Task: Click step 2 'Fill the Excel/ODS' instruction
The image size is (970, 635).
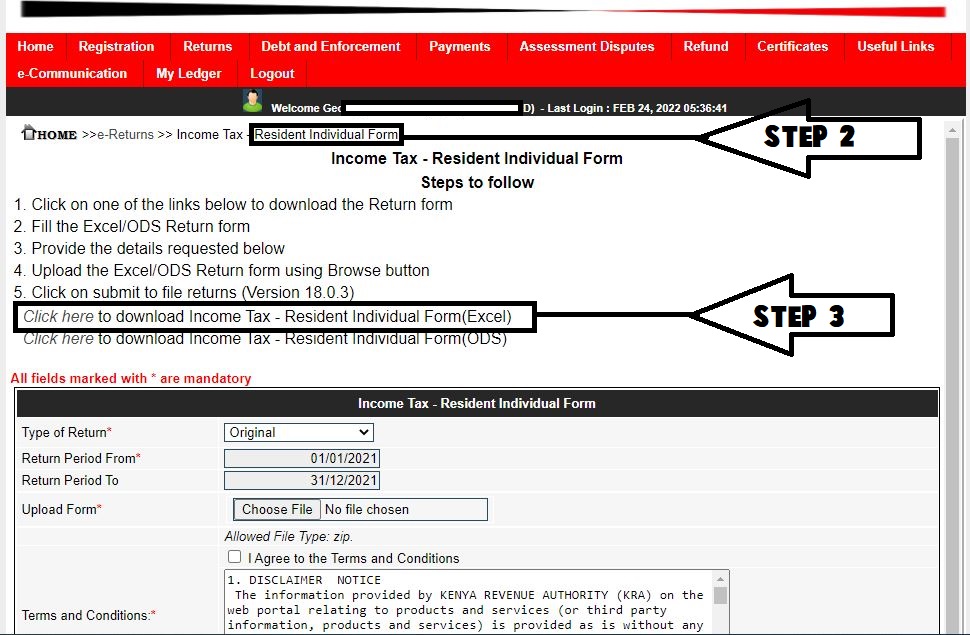Action: (132, 227)
